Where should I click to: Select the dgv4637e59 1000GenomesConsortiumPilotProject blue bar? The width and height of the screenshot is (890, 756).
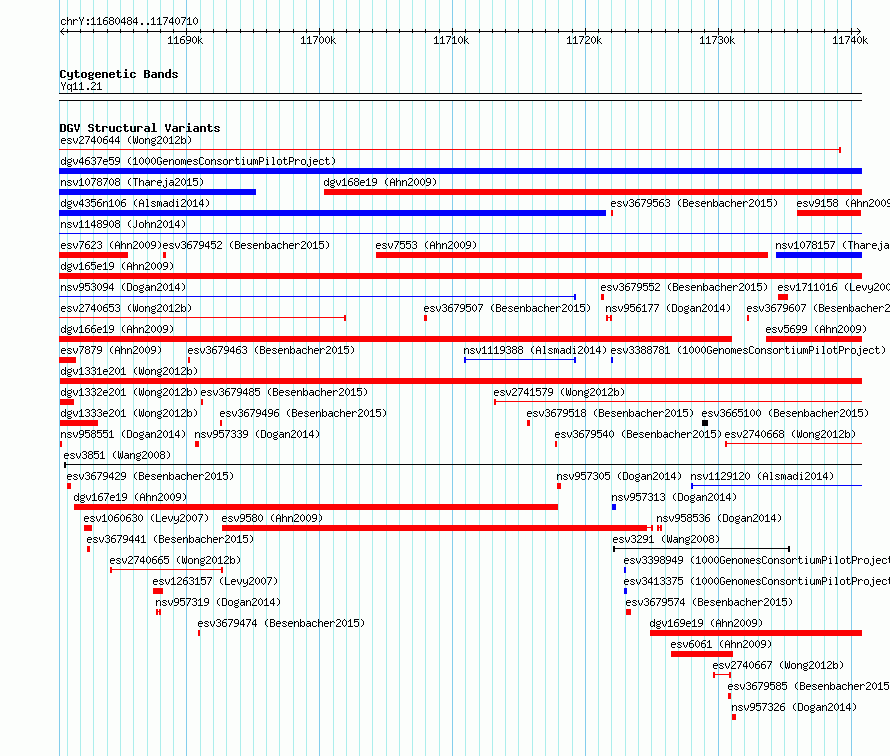(x=460, y=171)
